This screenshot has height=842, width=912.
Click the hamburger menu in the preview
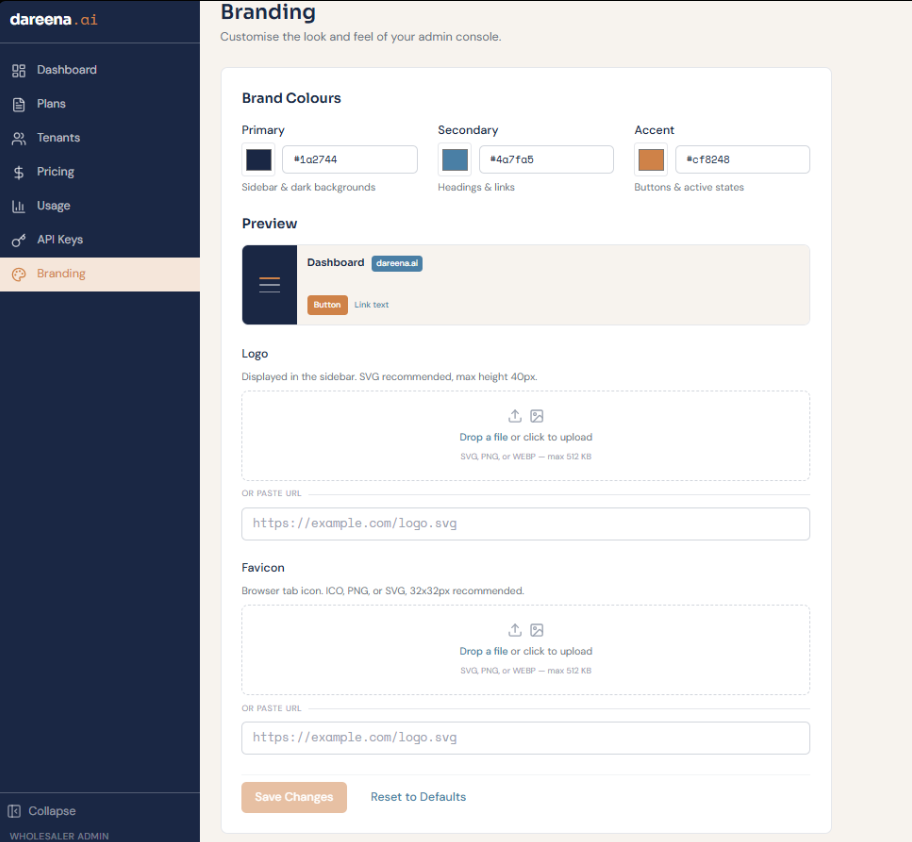pos(269,285)
